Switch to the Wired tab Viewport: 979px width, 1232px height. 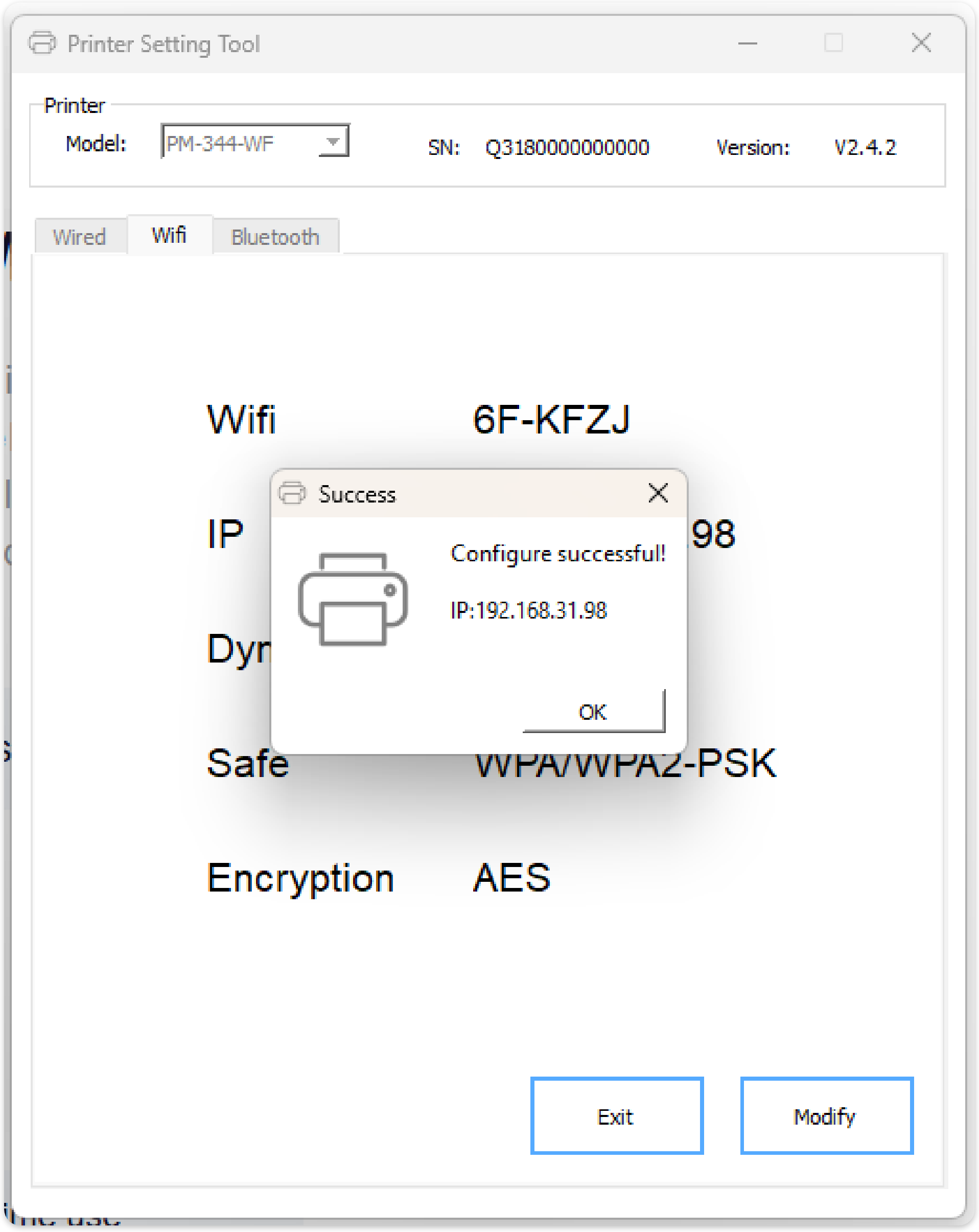pos(80,237)
